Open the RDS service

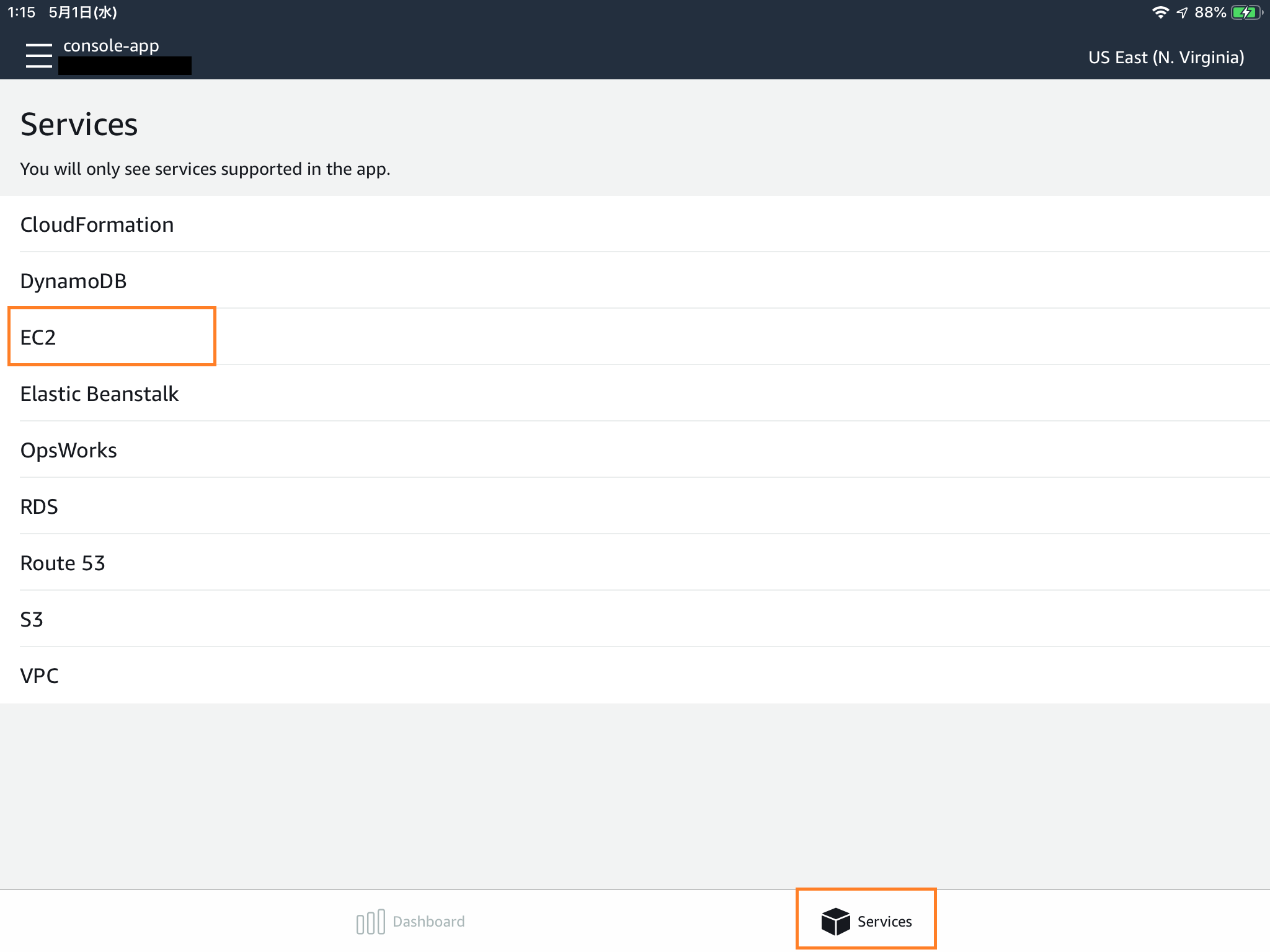coord(39,506)
